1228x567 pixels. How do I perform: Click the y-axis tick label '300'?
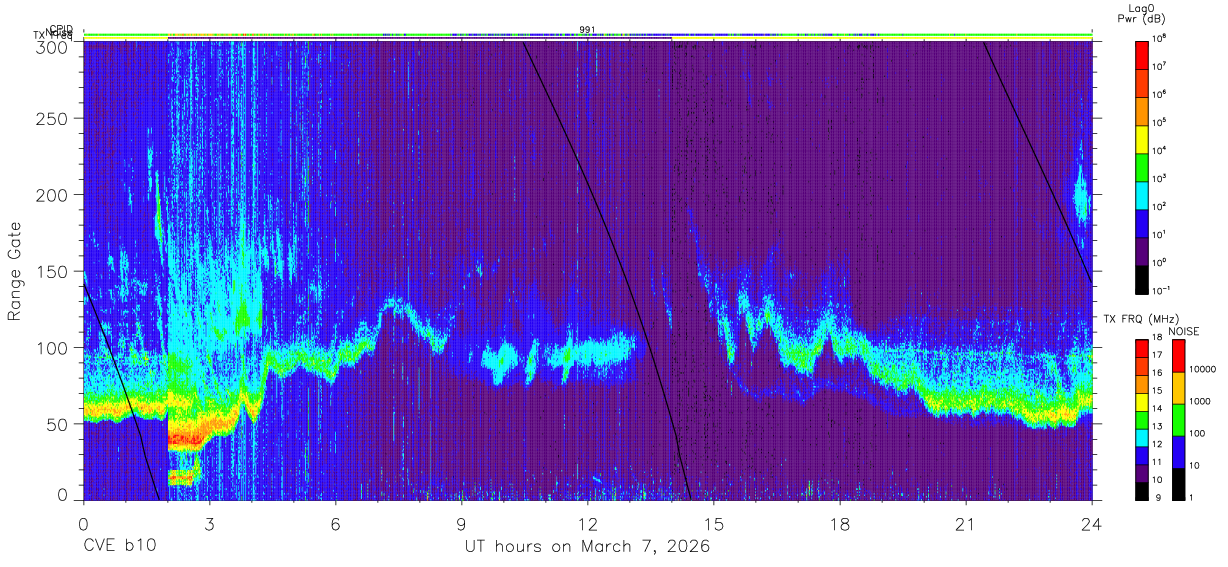point(52,48)
